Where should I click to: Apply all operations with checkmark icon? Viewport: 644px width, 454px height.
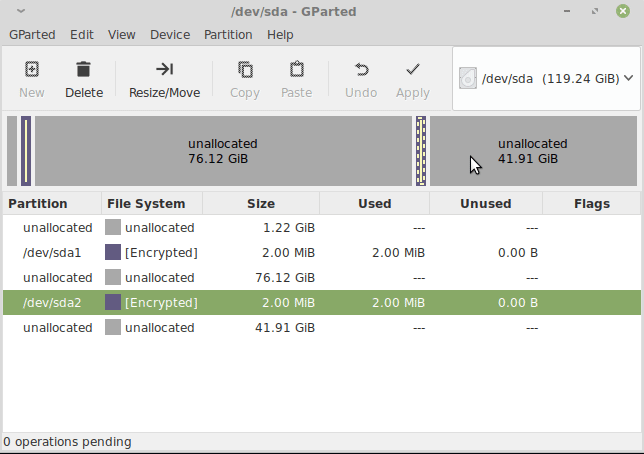point(413,69)
